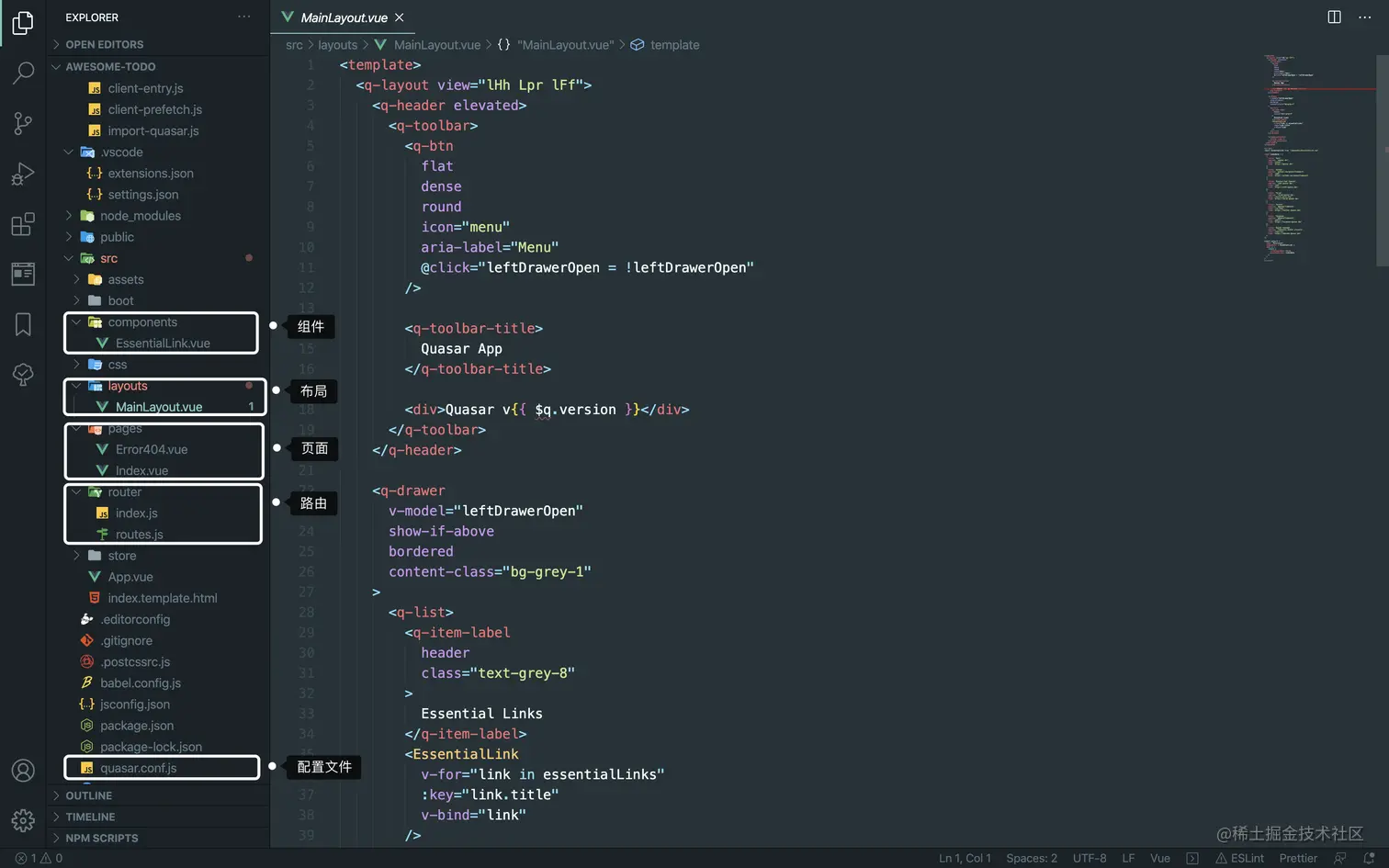The height and width of the screenshot is (868, 1389).
Task: Open the router index.js file
Action: (158, 513)
